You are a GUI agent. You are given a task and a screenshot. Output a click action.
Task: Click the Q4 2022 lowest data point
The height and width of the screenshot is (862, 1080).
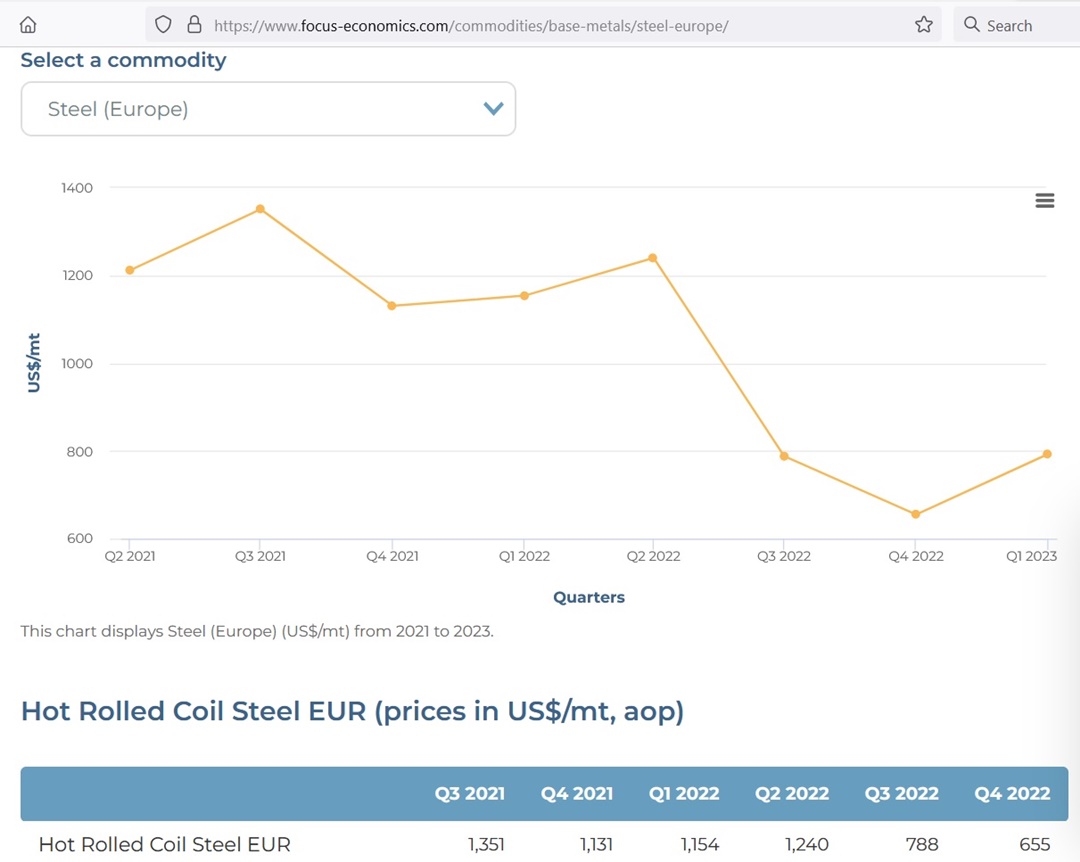915,514
